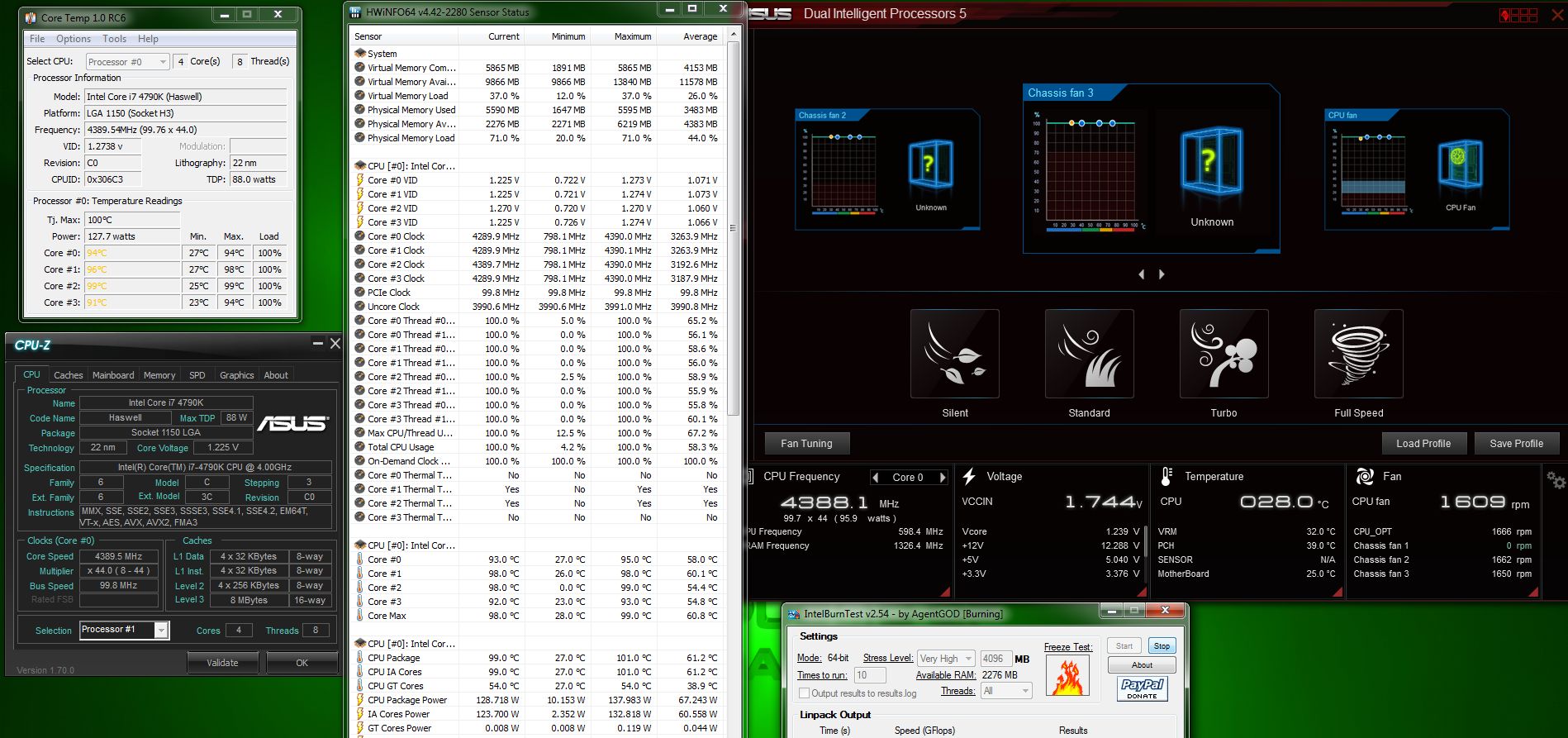
Task: Open Chassis fan 2 unknown fan icon
Action: pos(931,165)
